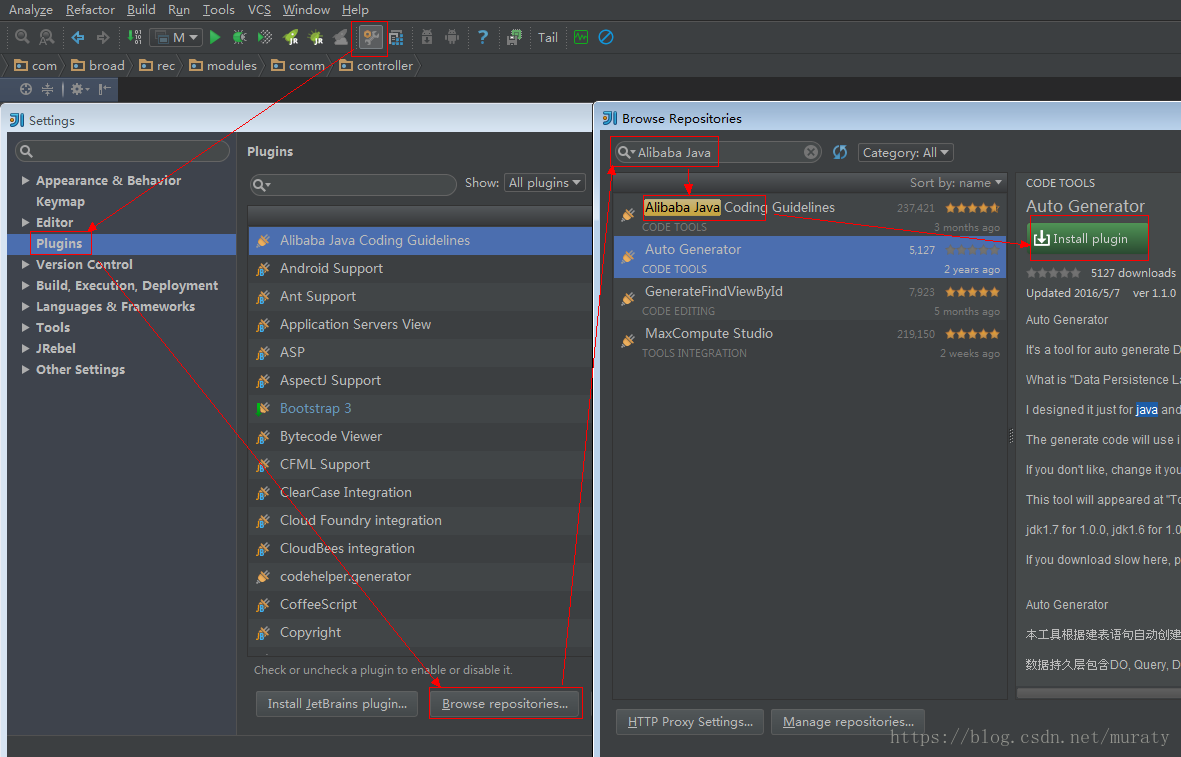This screenshot has height=757, width=1181.
Task: Click the JRebel run rocket icon
Action: 291,37
